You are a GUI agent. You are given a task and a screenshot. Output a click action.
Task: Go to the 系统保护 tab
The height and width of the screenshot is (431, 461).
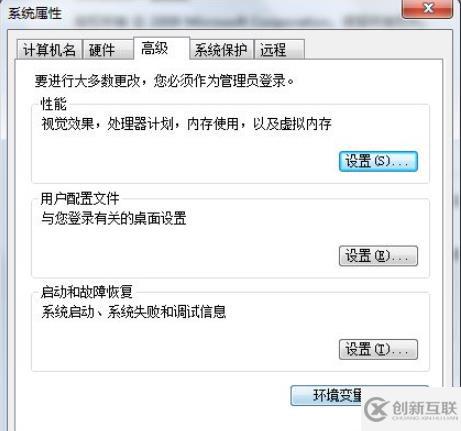click(x=221, y=50)
